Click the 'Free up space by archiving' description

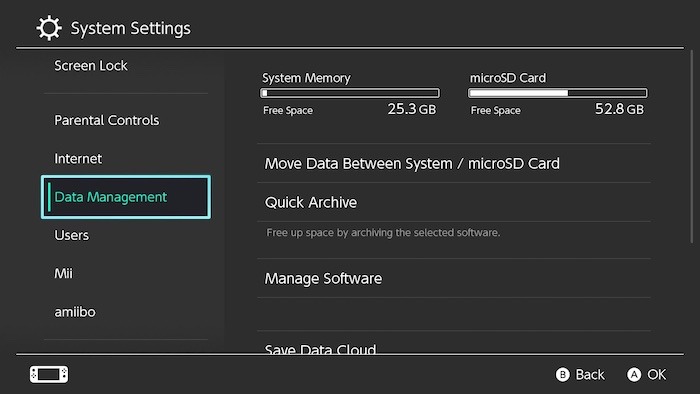[x=383, y=232]
